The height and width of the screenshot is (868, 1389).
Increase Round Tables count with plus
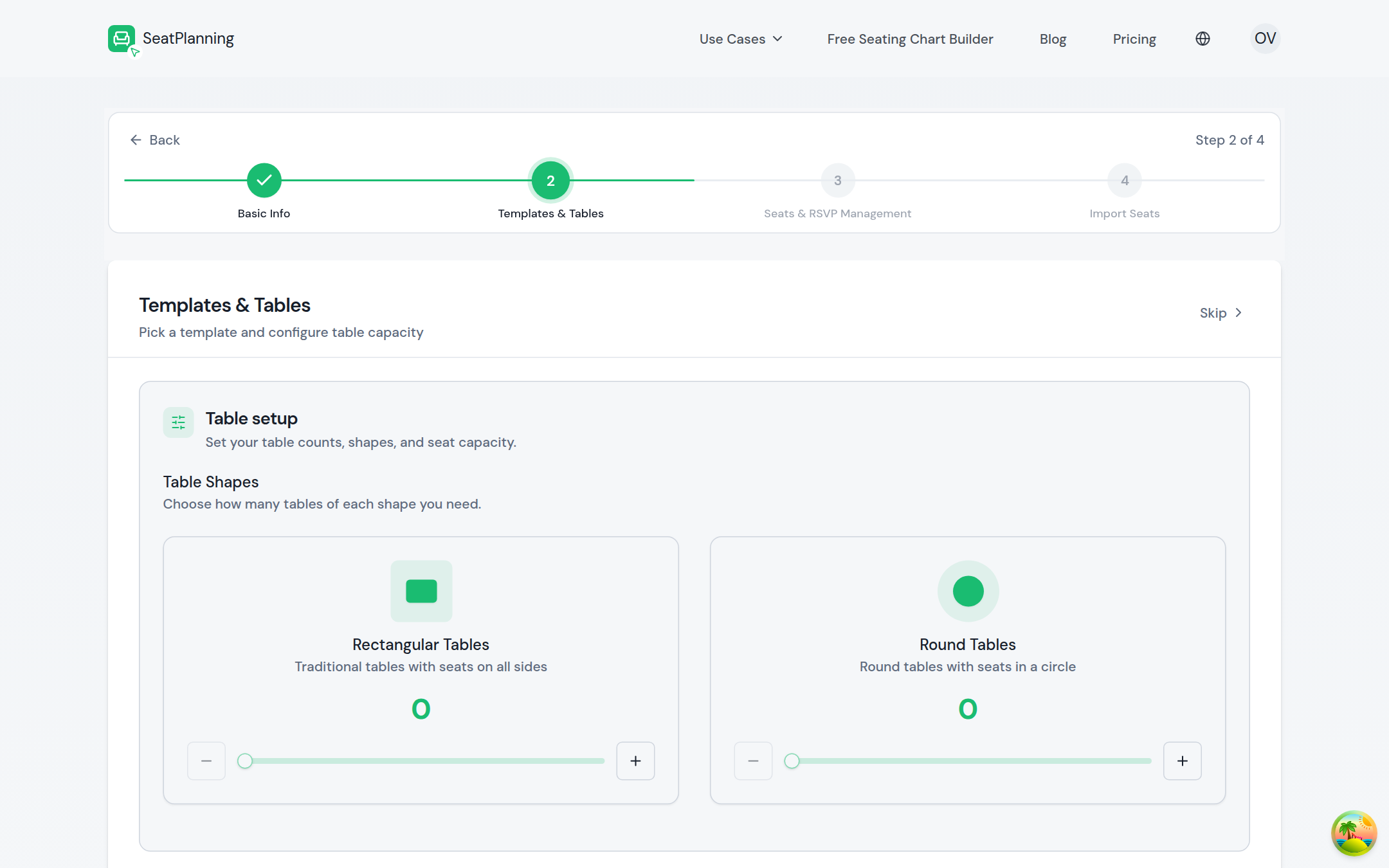[x=1182, y=761]
